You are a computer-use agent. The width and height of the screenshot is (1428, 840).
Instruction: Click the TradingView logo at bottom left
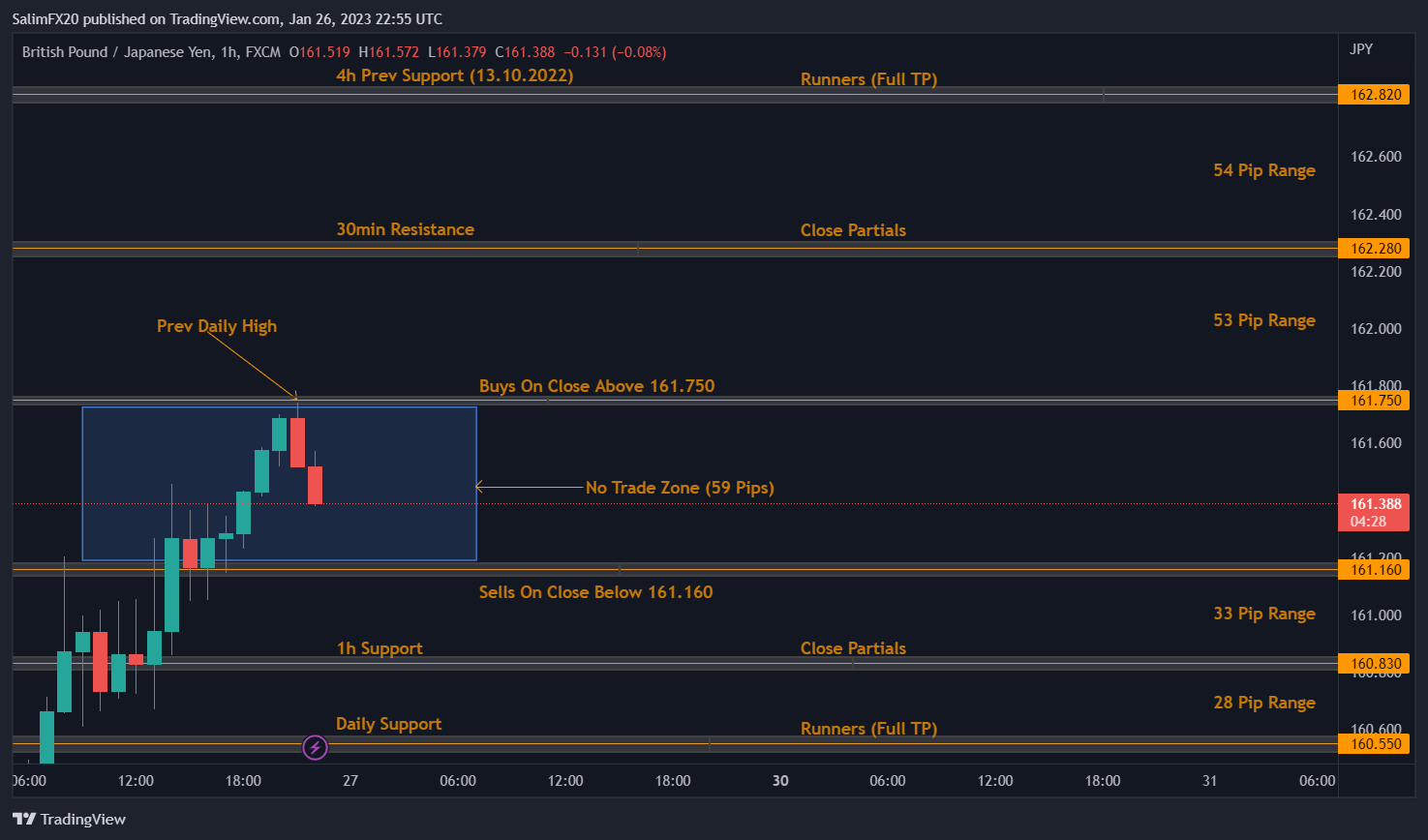(70, 820)
